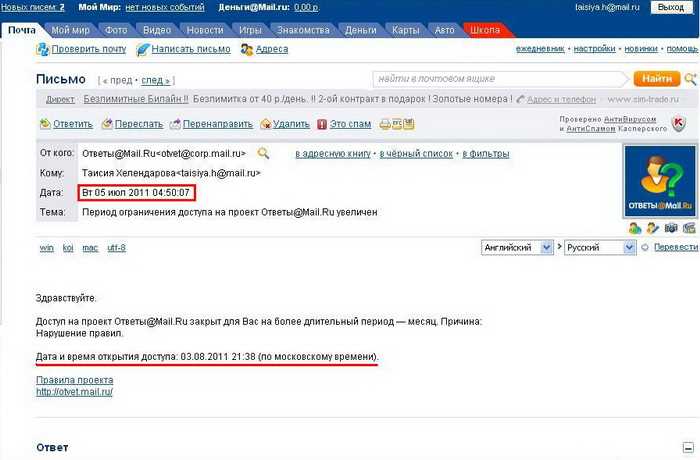
Task: Open the Английский source language dropdown
Action: [517, 247]
